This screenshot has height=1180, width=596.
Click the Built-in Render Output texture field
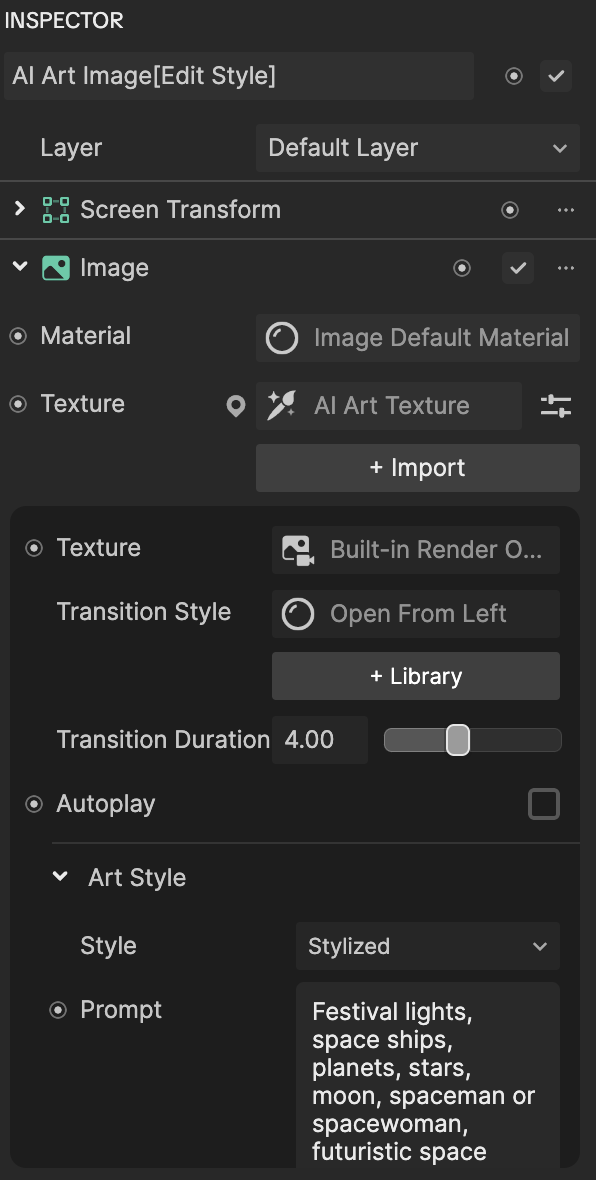click(415, 550)
